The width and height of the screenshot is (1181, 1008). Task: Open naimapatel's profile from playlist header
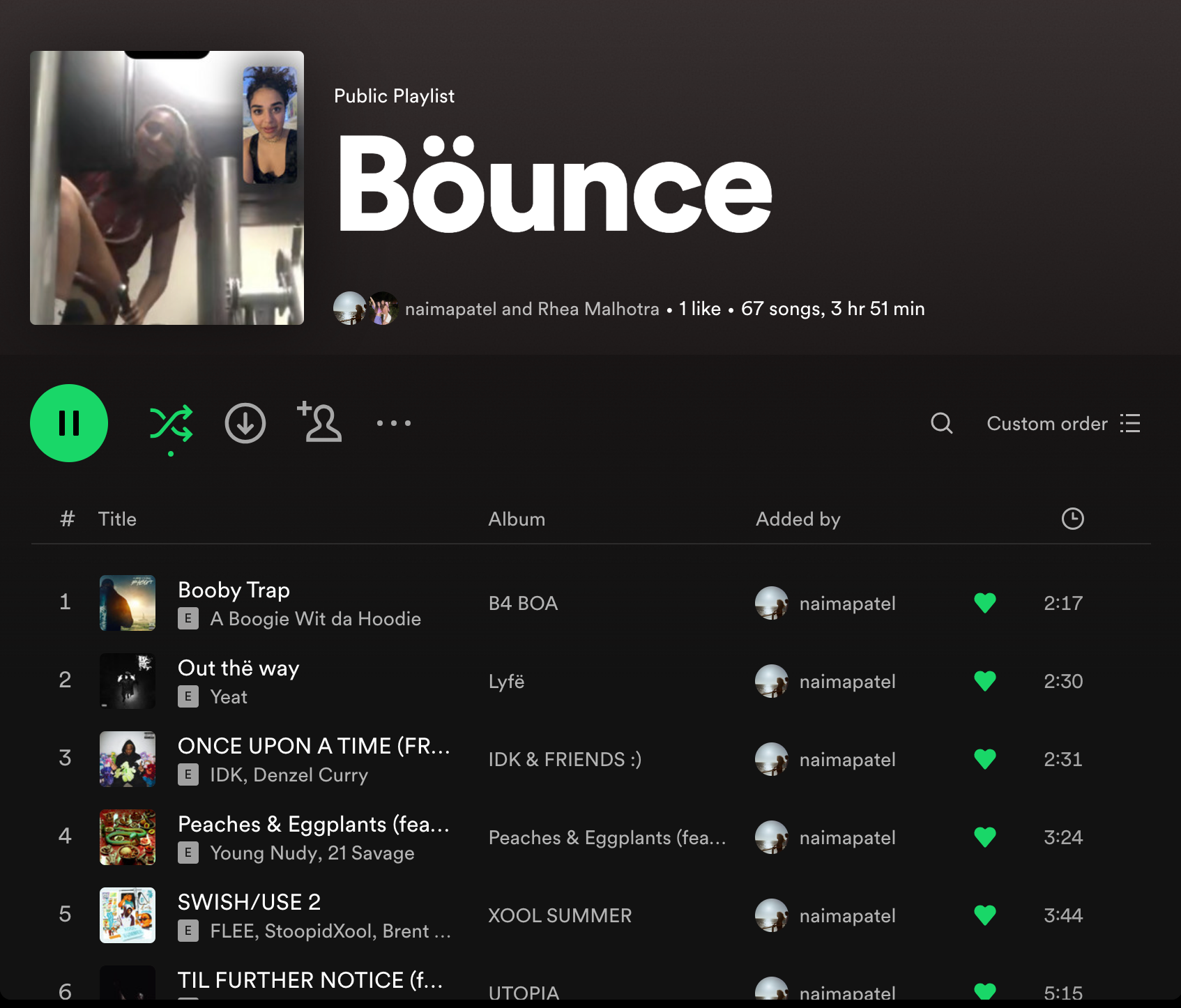point(450,309)
